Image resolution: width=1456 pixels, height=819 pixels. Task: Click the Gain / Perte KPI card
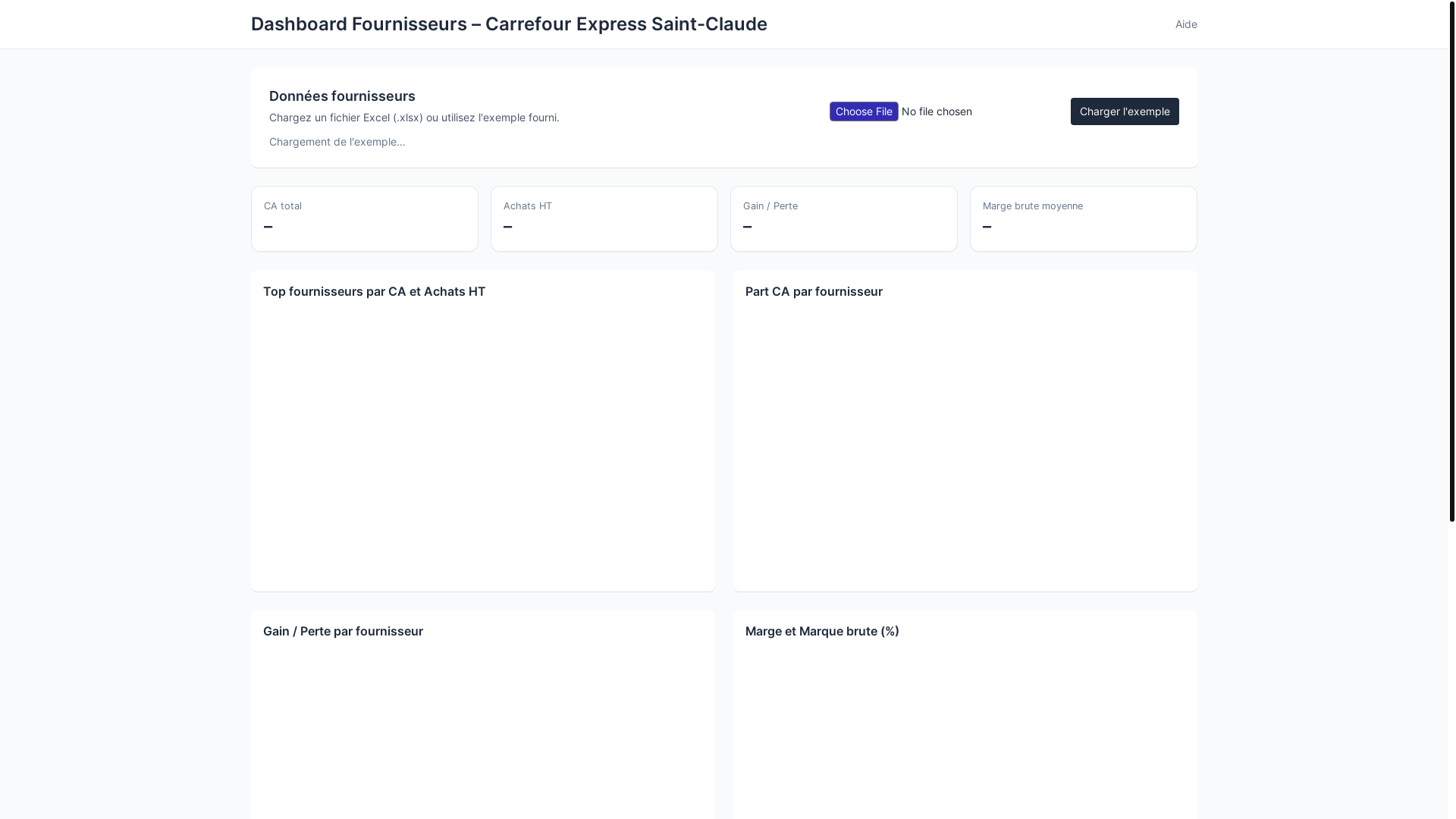coord(844,218)
